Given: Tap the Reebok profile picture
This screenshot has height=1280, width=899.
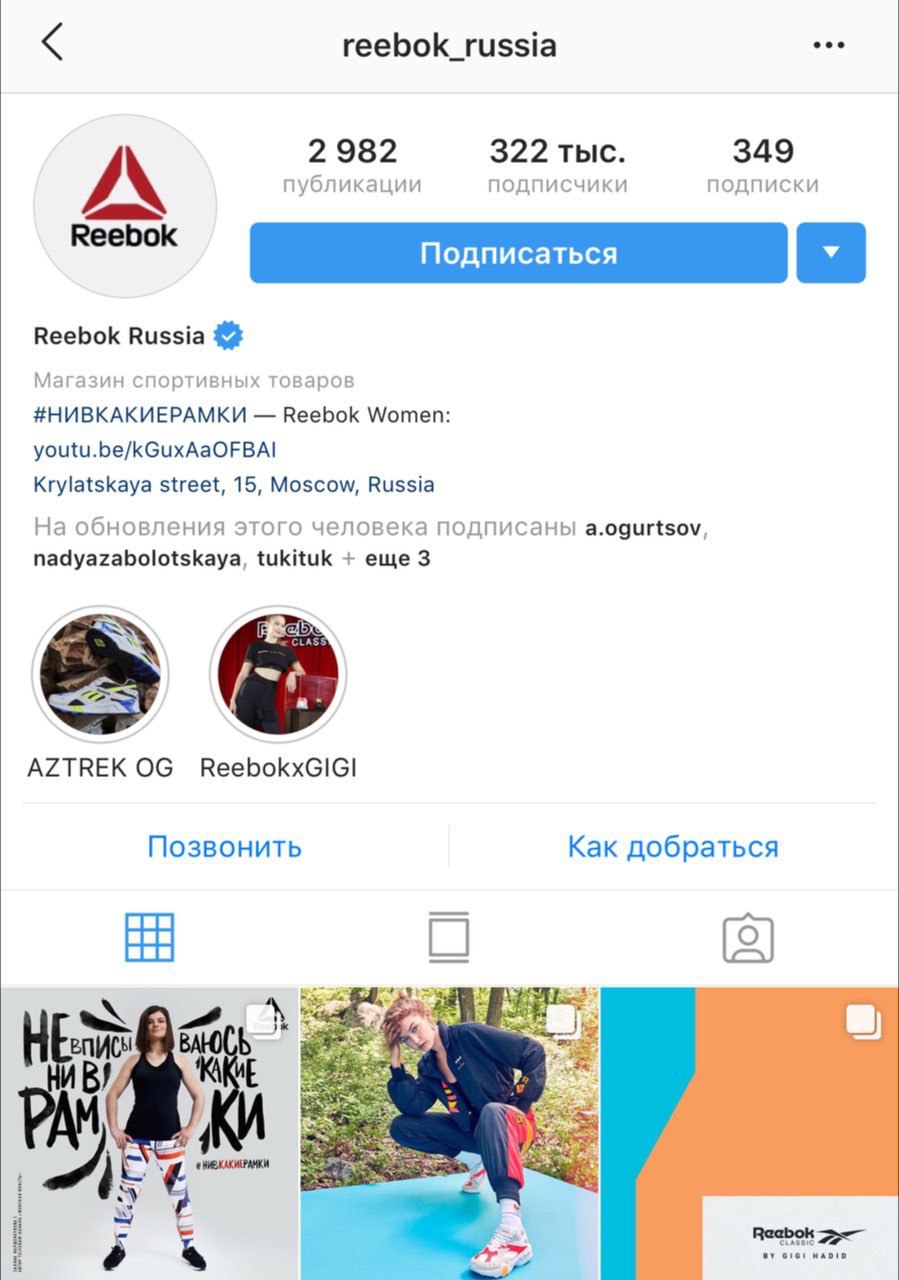Looking at the screenshot, I should 125,206.
